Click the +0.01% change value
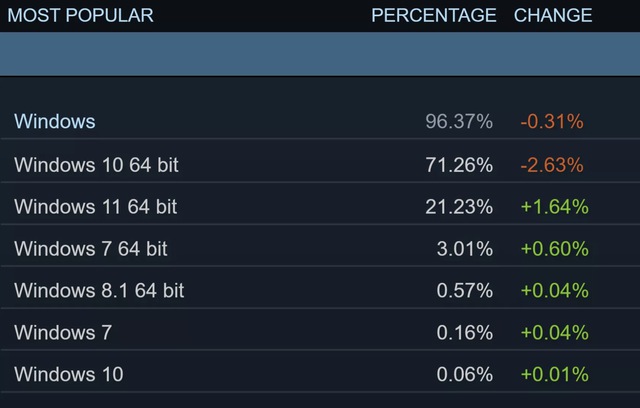This screenshot has width=640, height=408. tap(554, 375)
